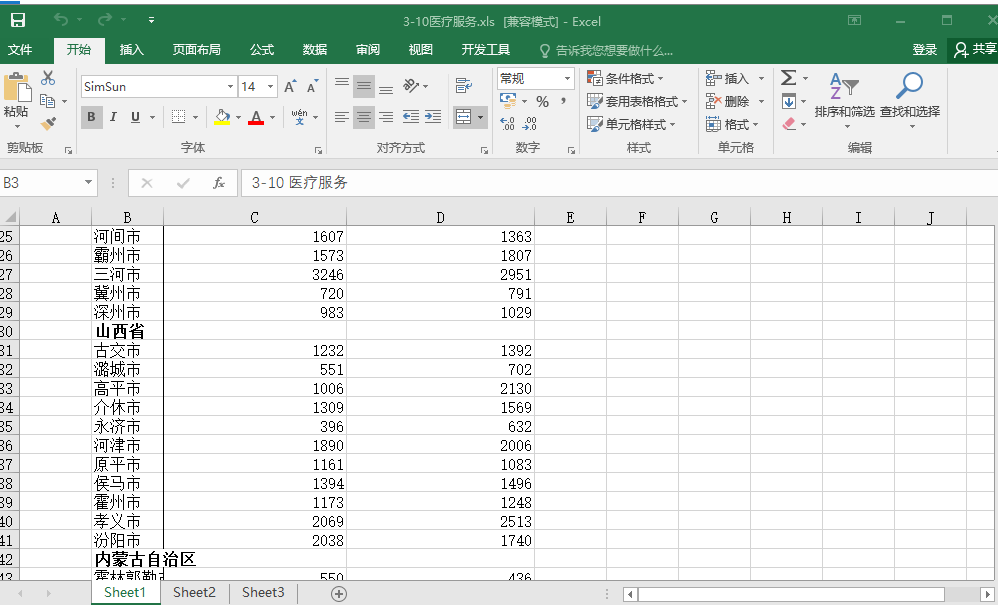Viewport: 998px width, 605px height.
Task: Open Name Box dropdown arrow
Action: pos(88,183)
